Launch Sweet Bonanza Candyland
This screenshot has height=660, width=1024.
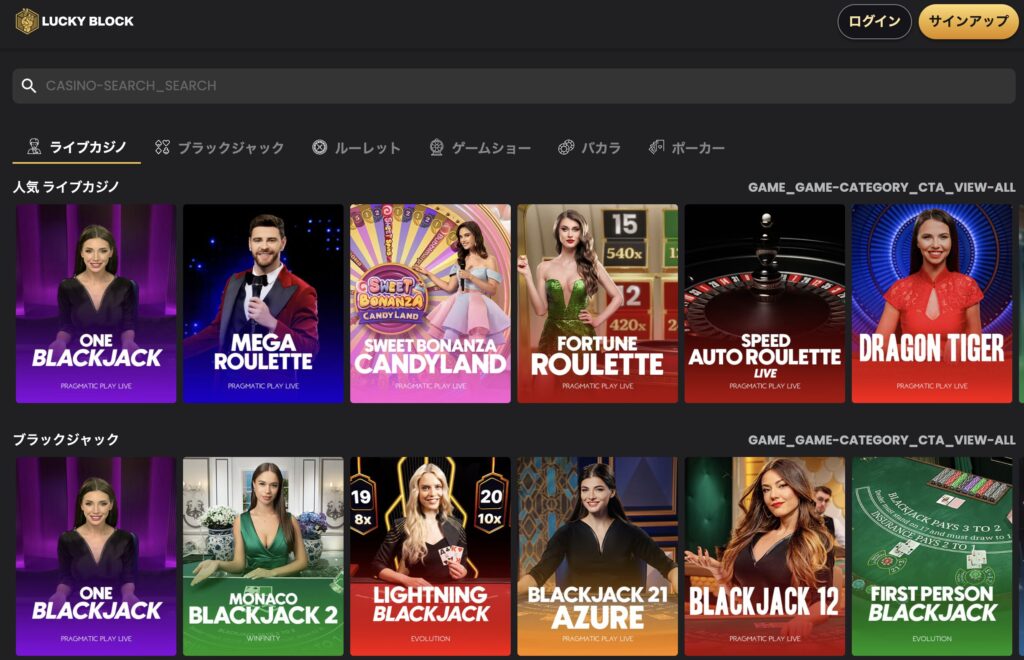(x=430, y=304)
